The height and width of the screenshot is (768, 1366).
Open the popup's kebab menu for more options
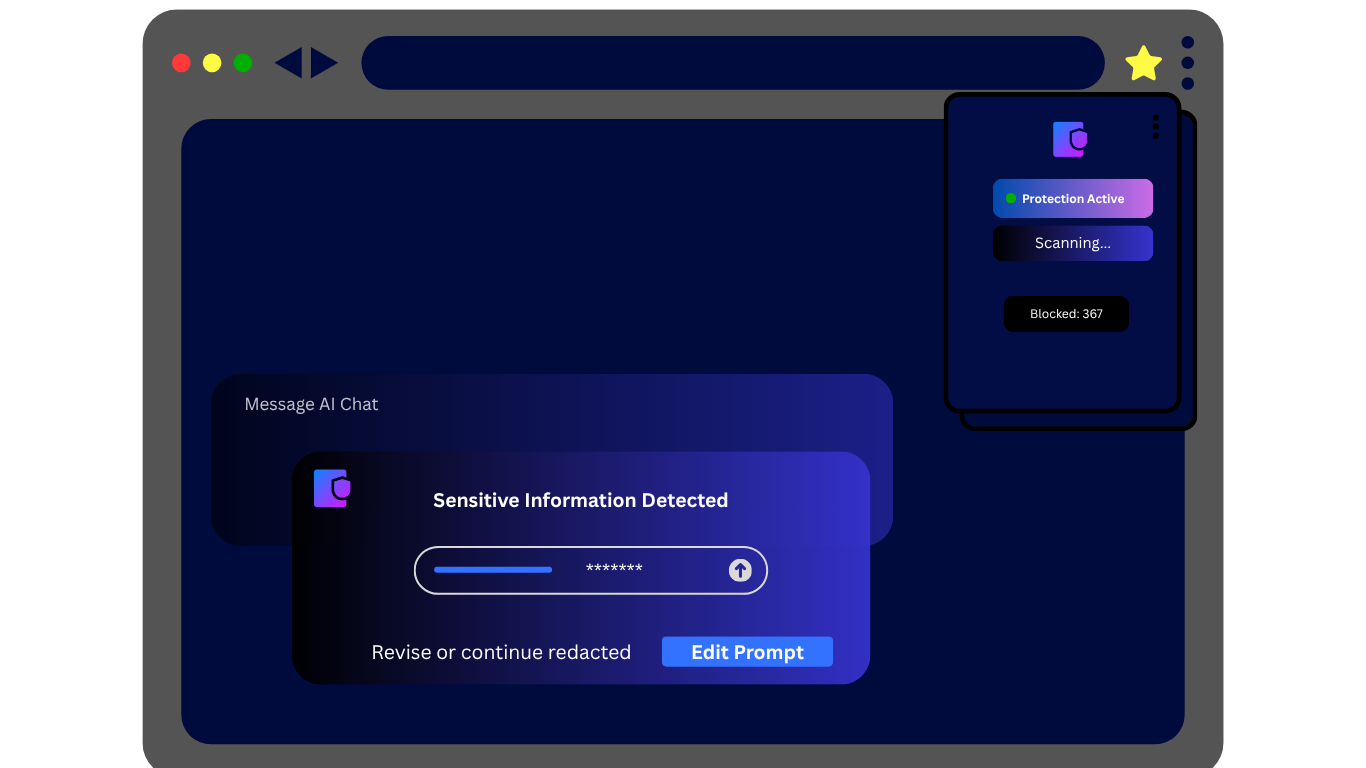[1155, 126]
